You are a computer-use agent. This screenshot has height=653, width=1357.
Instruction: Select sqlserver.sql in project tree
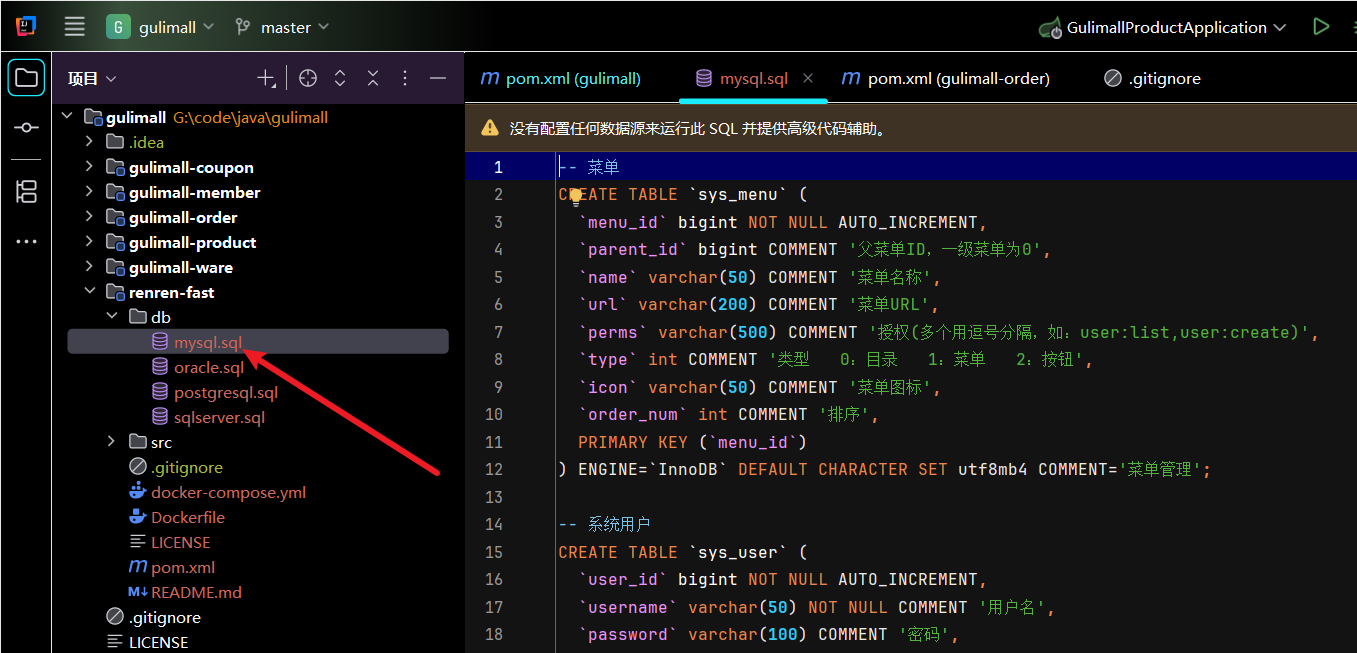219,417
